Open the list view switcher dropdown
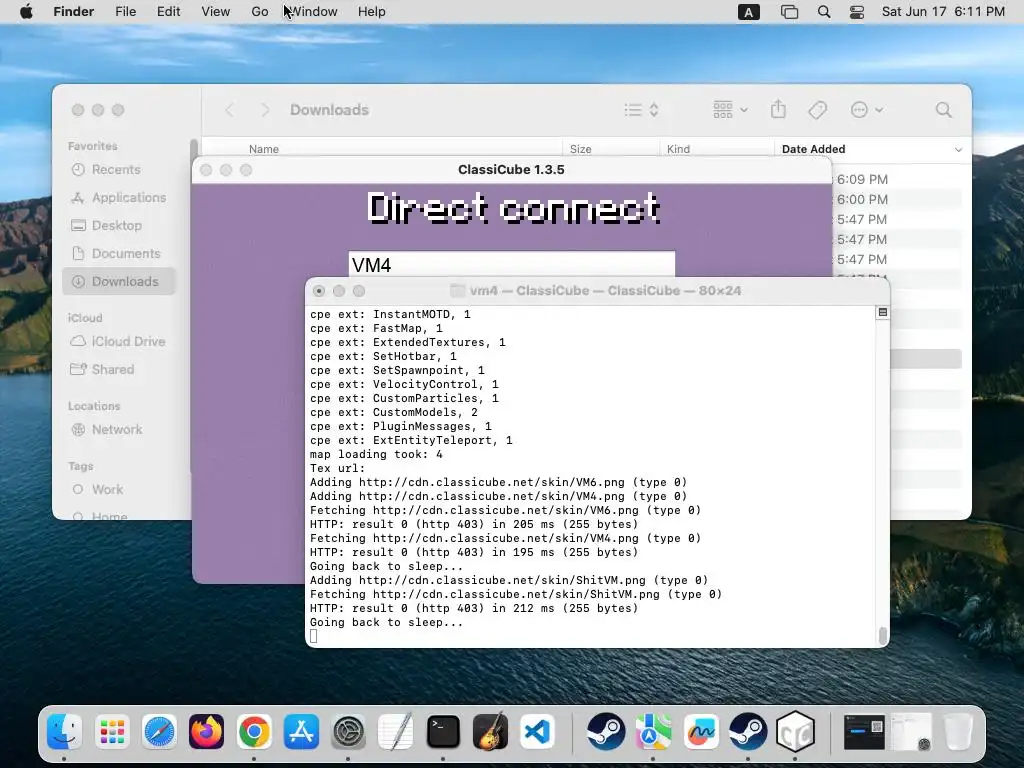The image size is (1024, 768). 641,110
